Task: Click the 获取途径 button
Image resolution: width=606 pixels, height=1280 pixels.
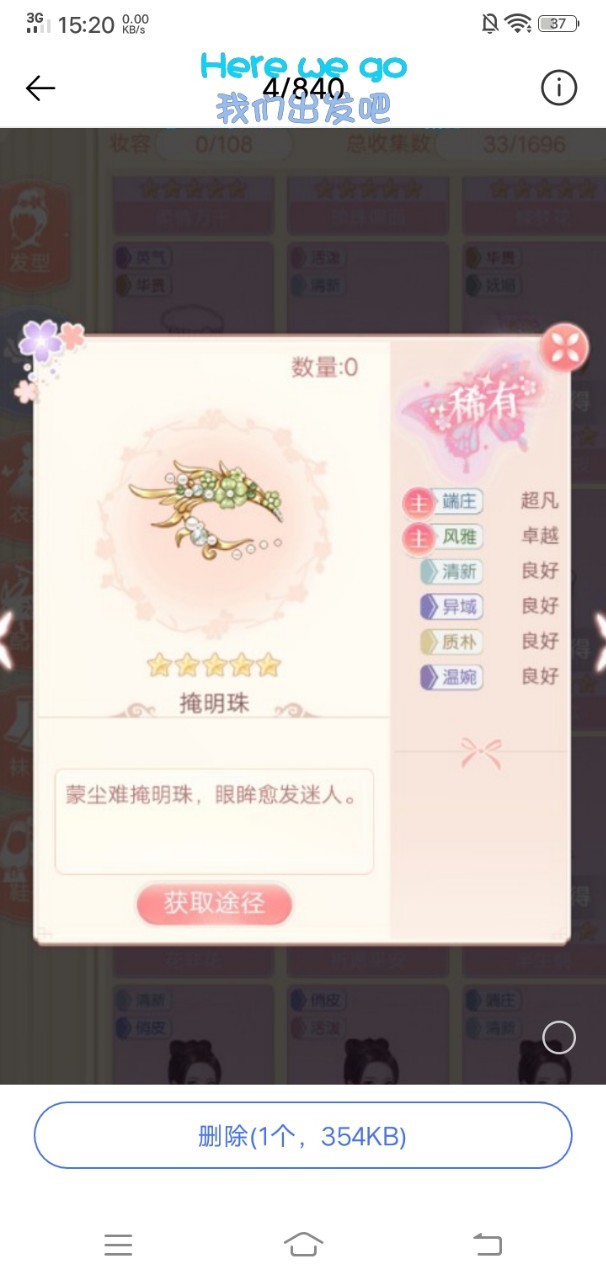Action: click(214, 904)
